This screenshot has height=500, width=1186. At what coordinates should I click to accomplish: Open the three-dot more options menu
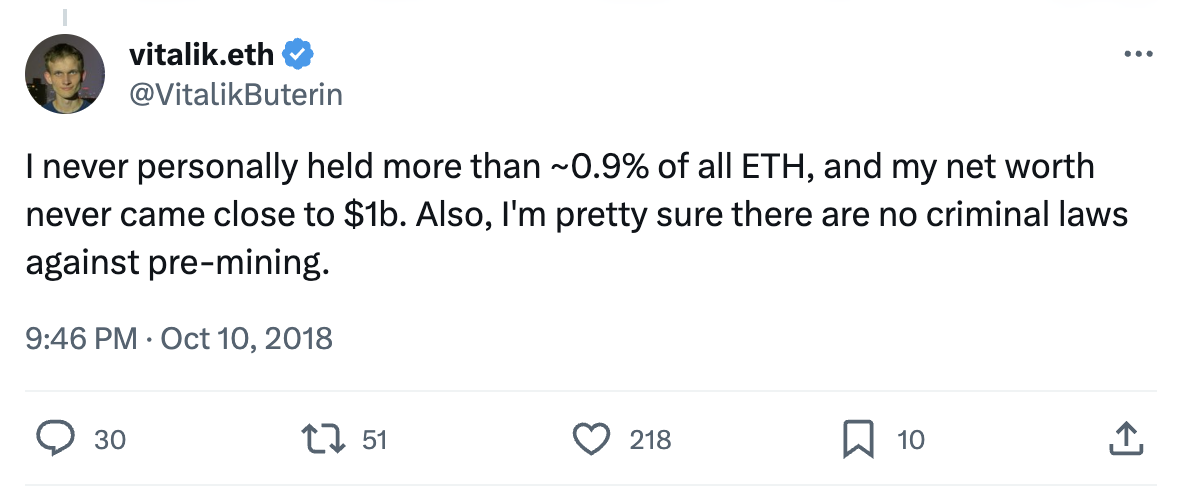(x=1138, y=54)
